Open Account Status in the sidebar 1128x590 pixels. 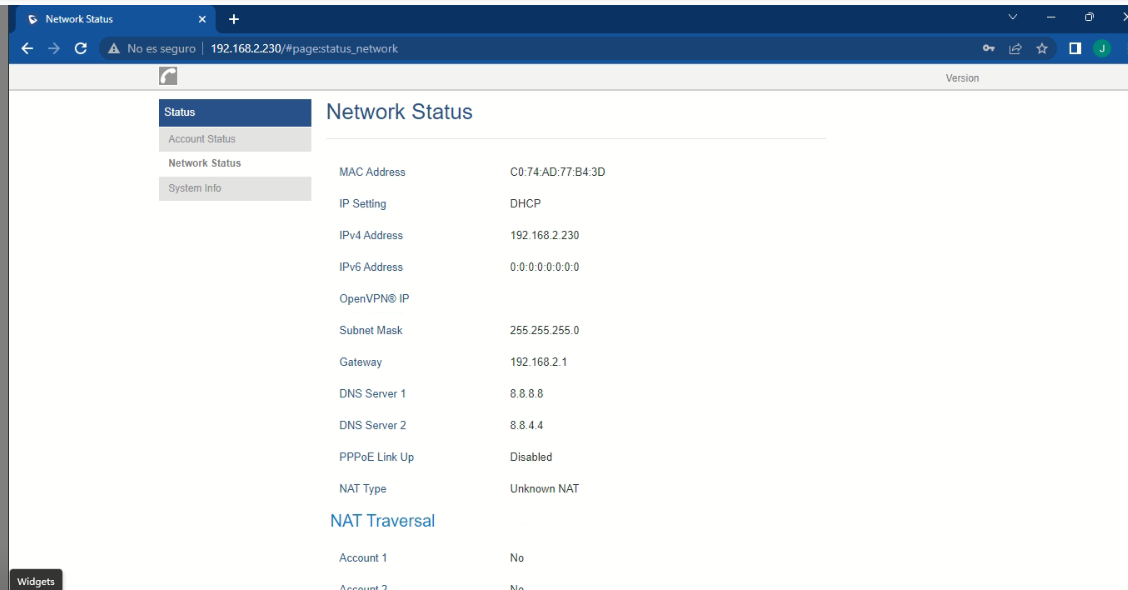tap(202, 139)
